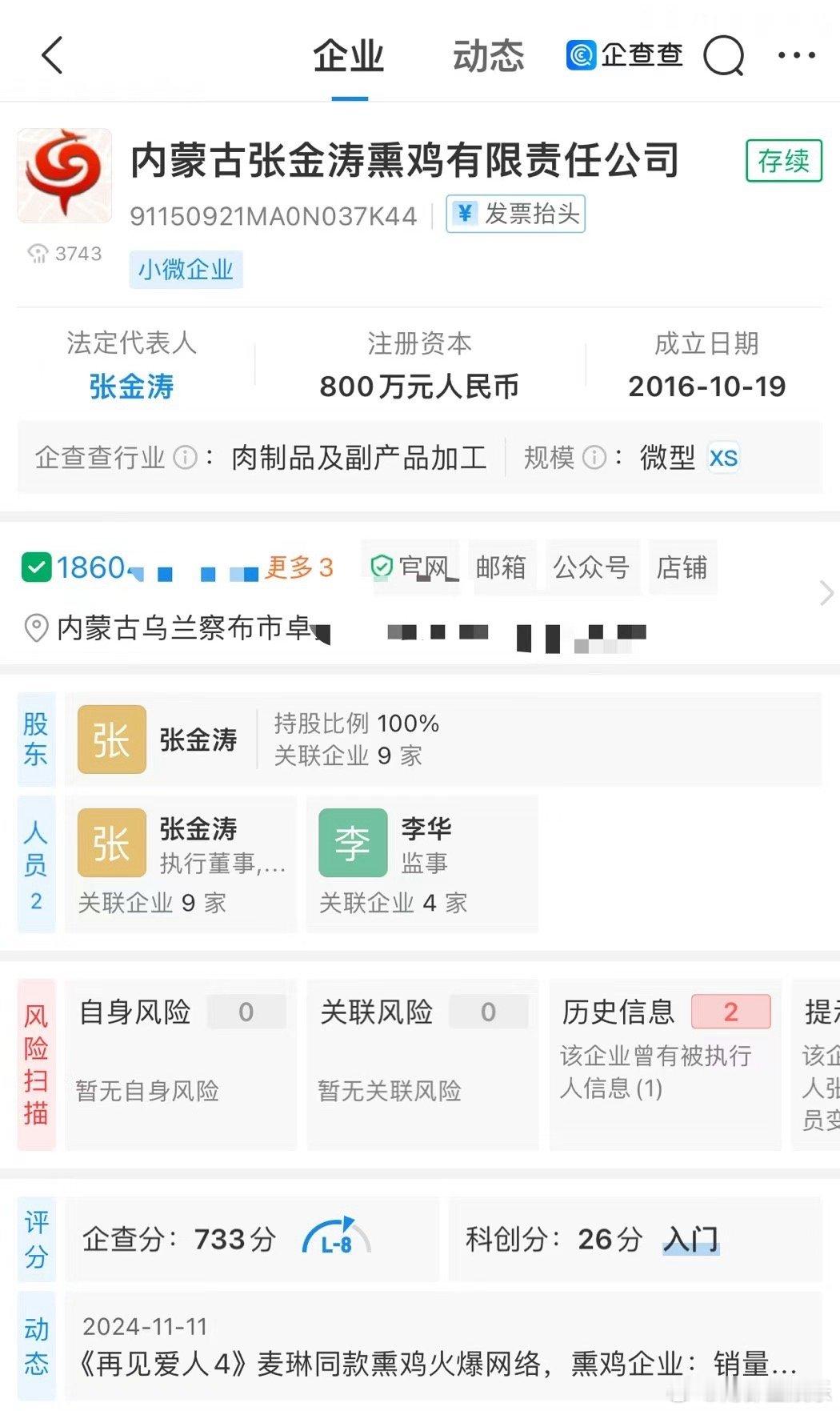
Task: Call the 1860 phone number
Action: click(157, 568)
